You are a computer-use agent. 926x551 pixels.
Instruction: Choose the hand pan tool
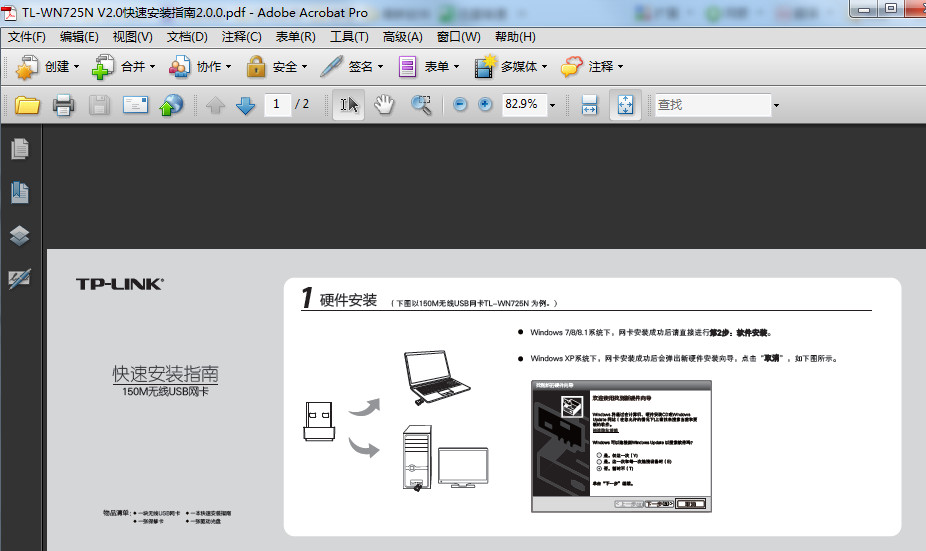click(x=384, y=105)
